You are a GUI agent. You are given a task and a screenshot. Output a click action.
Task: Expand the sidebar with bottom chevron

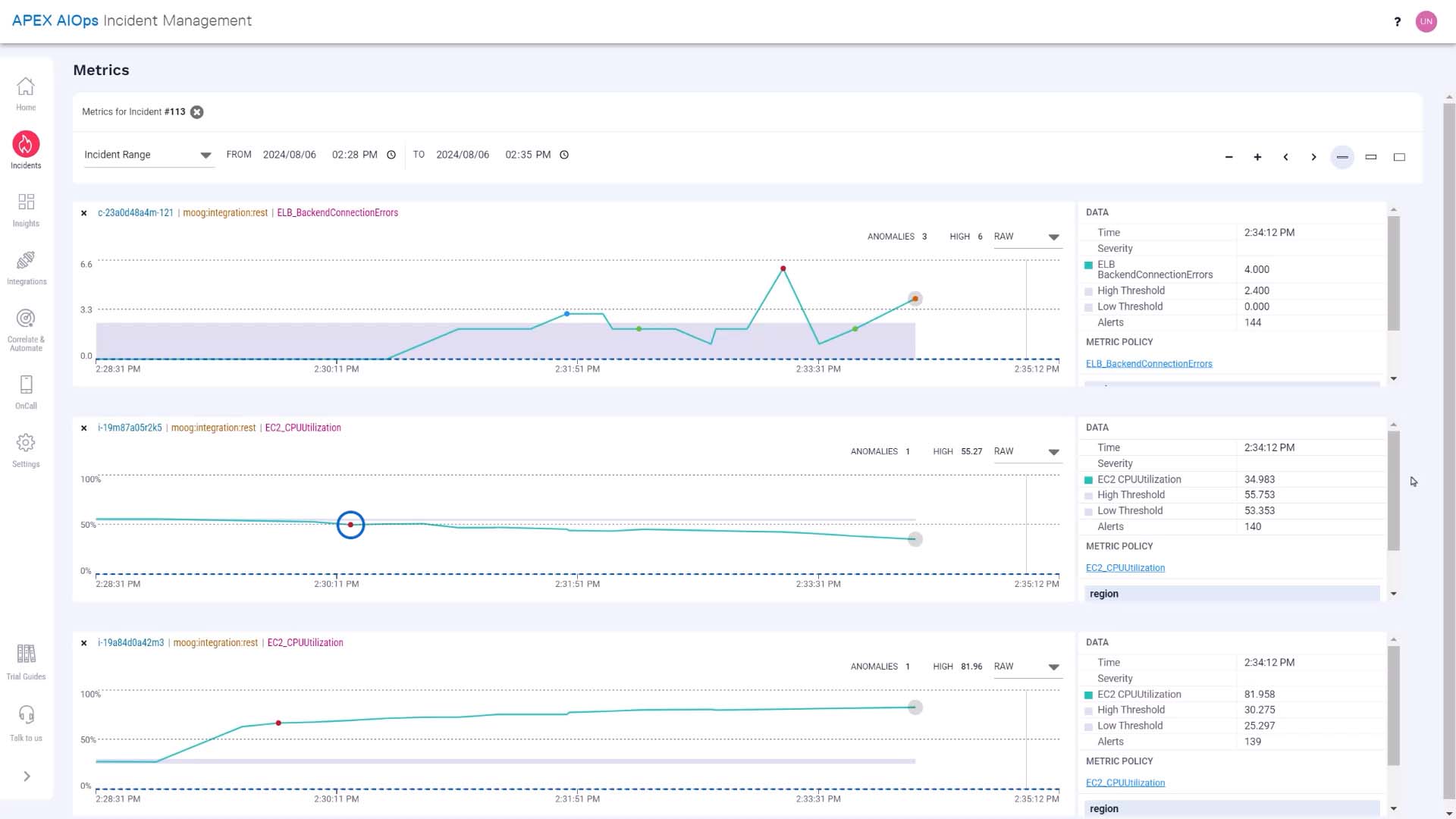point(27,777)
